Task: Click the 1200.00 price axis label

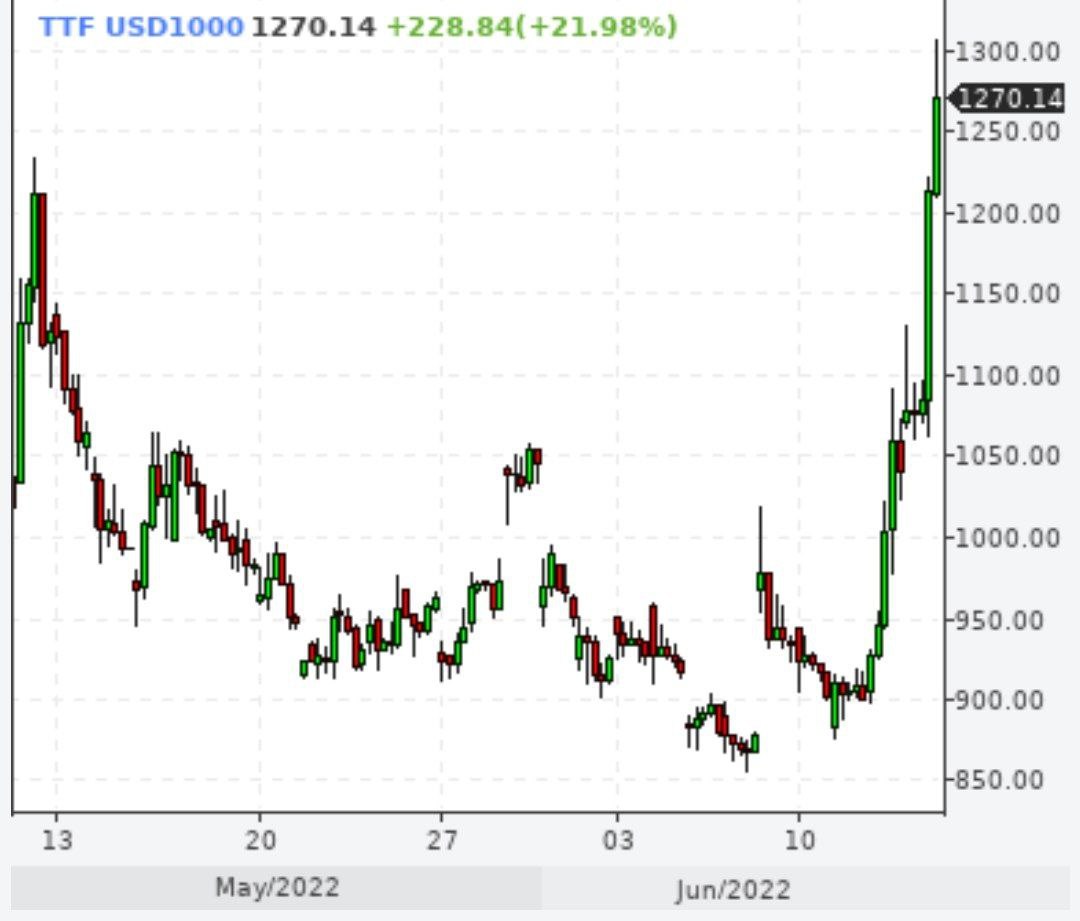Action: click(x=1006, y=213)
